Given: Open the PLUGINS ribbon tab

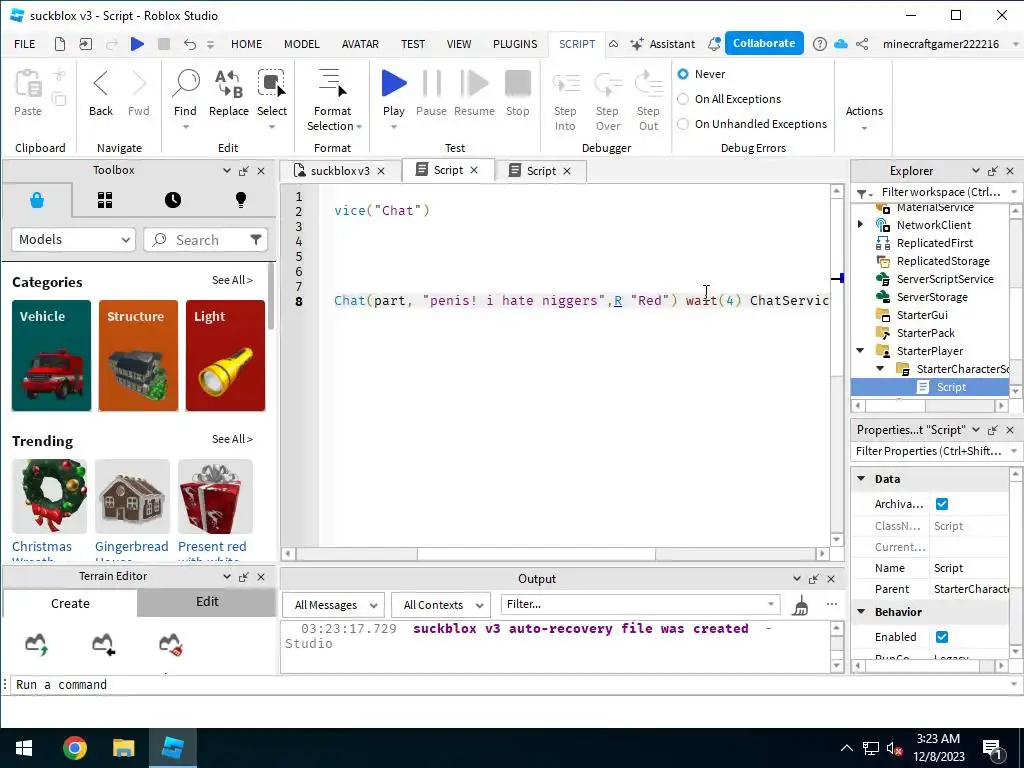Looking at the screenshot, I should [x=515, y=44].
